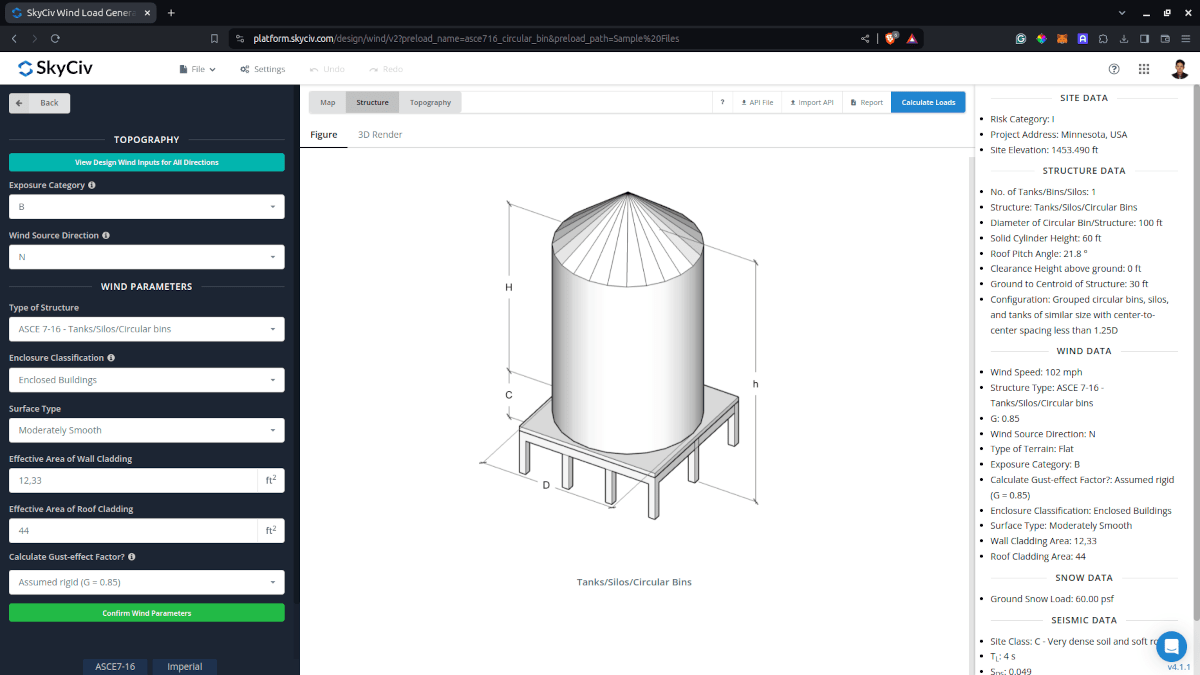Click View Design Wind Inputs for All Directions
The width and height of the screenshot is (1200, 675).
click(x=147, y=162)
